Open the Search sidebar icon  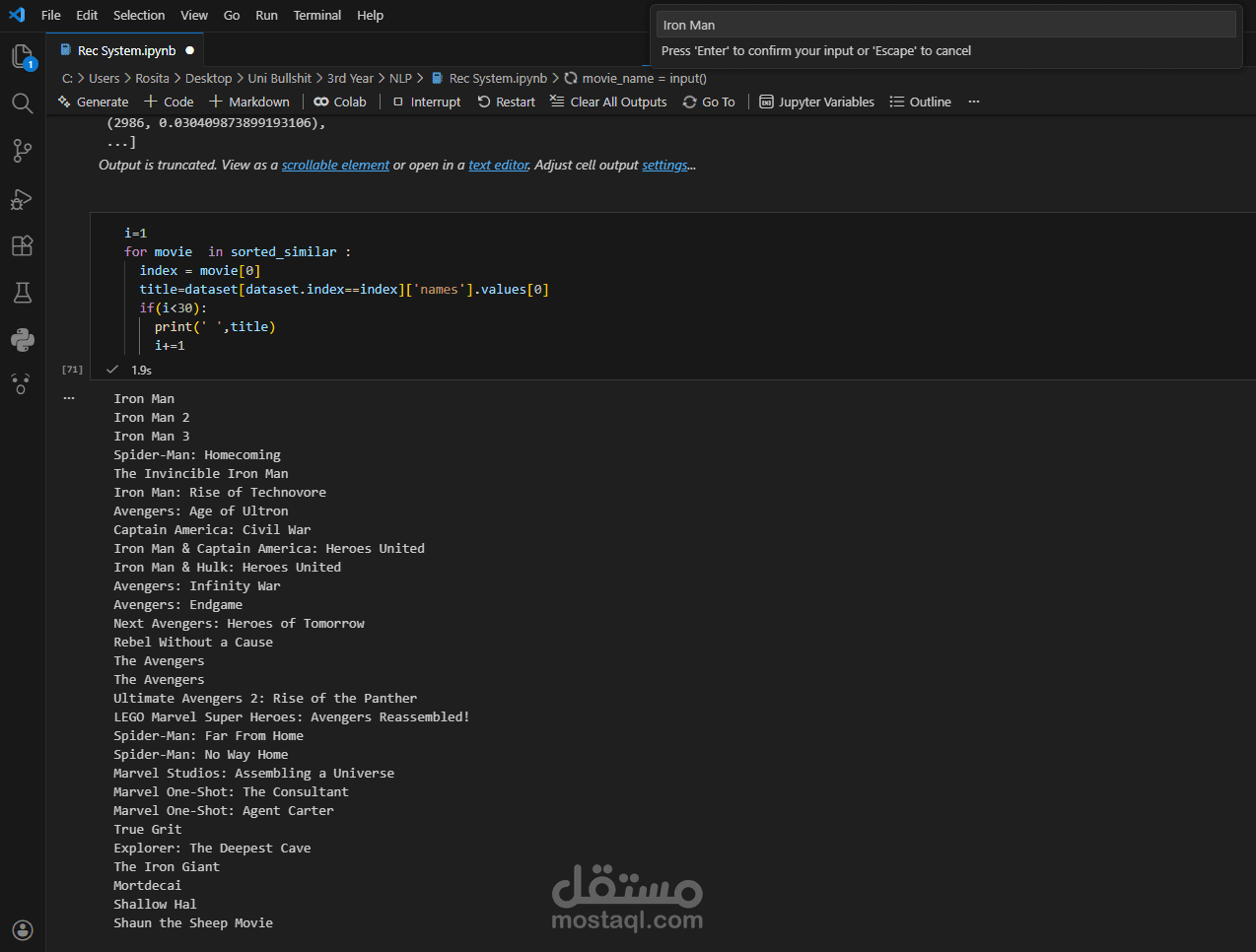pyautogui.click(x=22, y=102)
